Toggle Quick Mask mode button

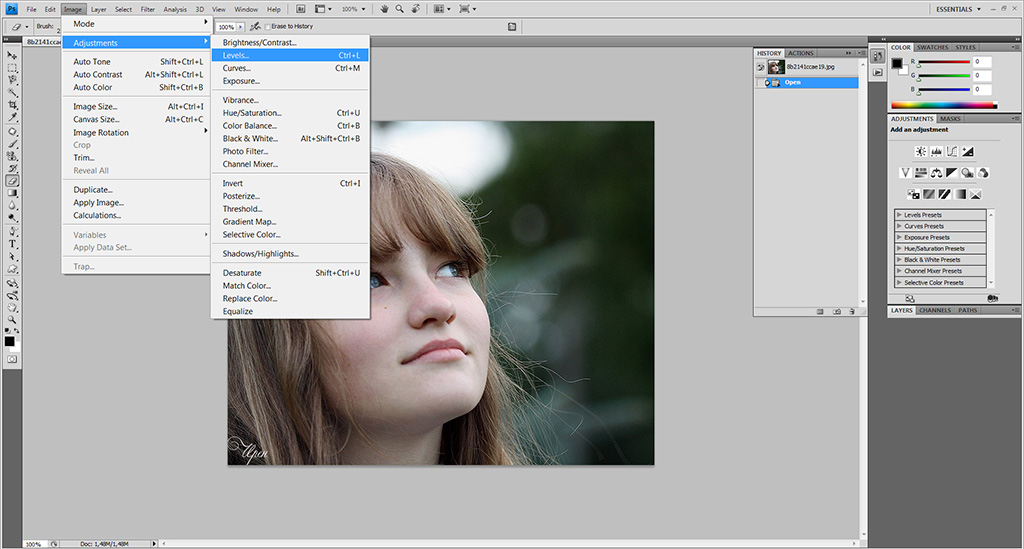[x=12, y=360]
